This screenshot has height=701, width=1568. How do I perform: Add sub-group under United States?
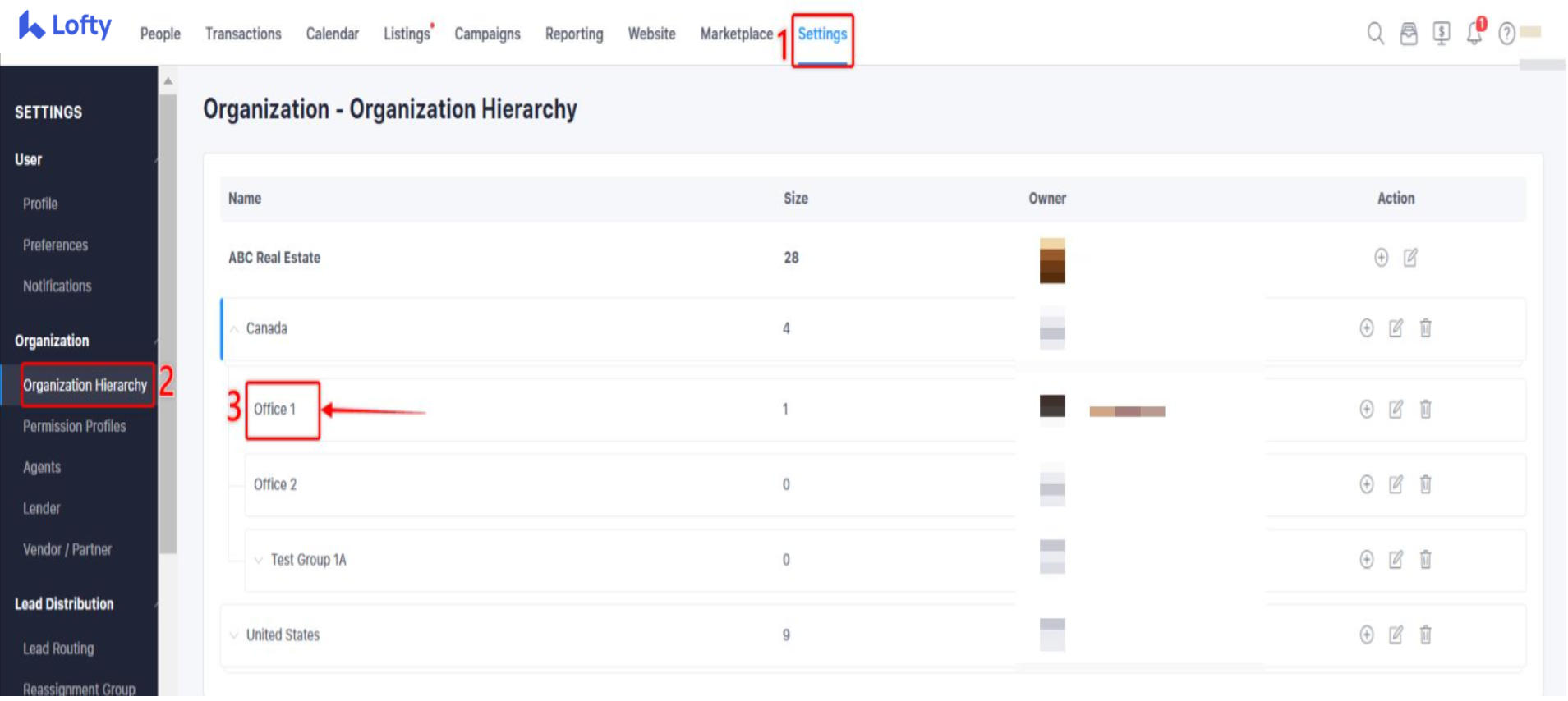coord(1367,635)
